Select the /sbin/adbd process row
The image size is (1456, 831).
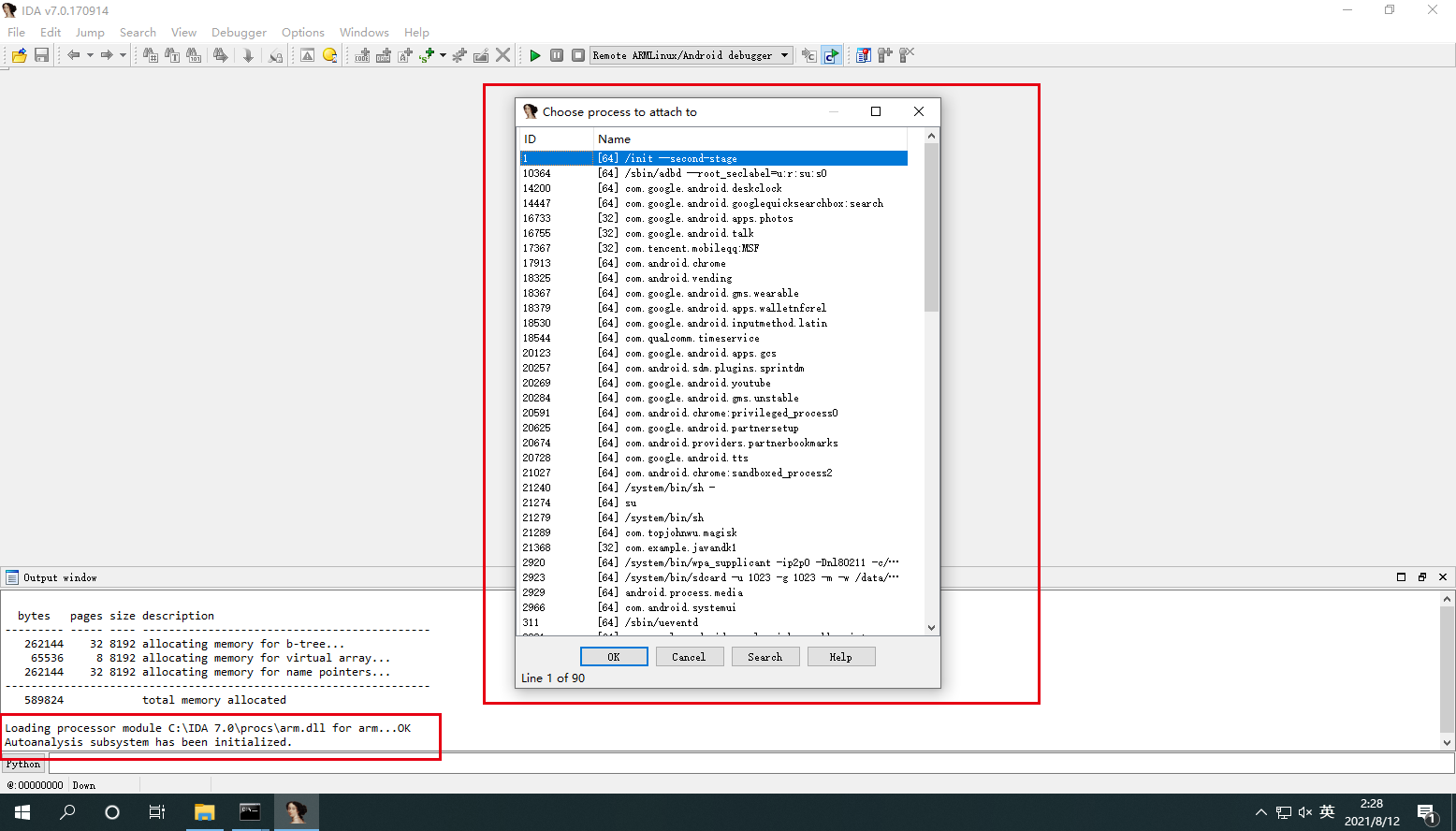[x=714, y=173]
